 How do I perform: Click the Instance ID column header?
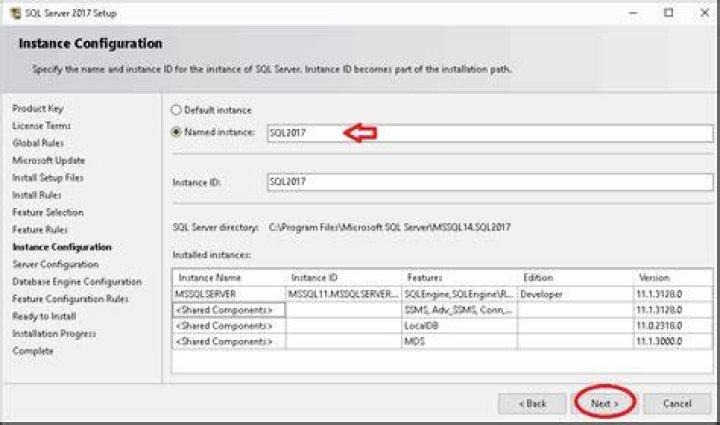click(343, 278)
